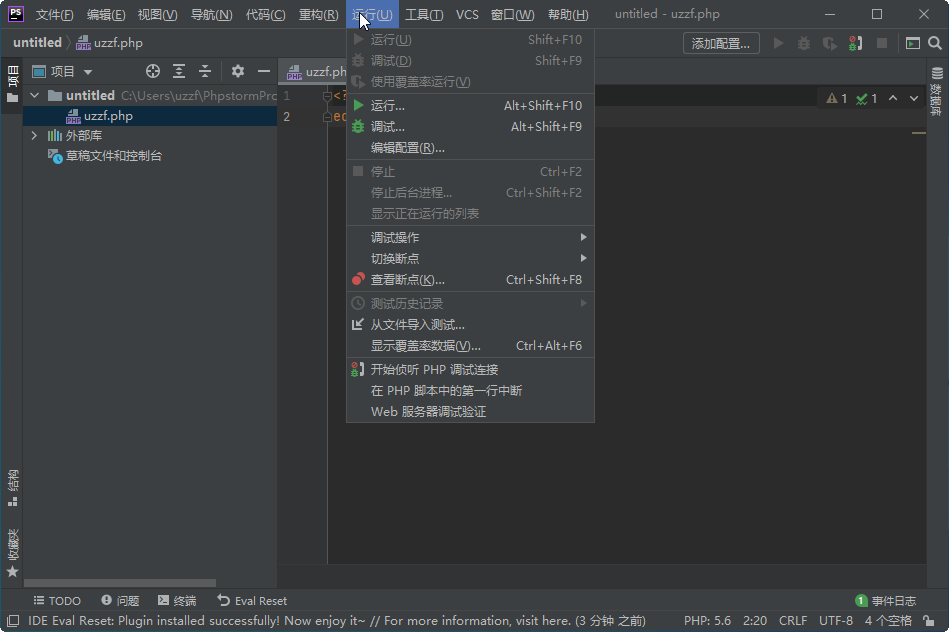Open the Tools menu
Screen dimensions: 949x632
coord(424,15)
